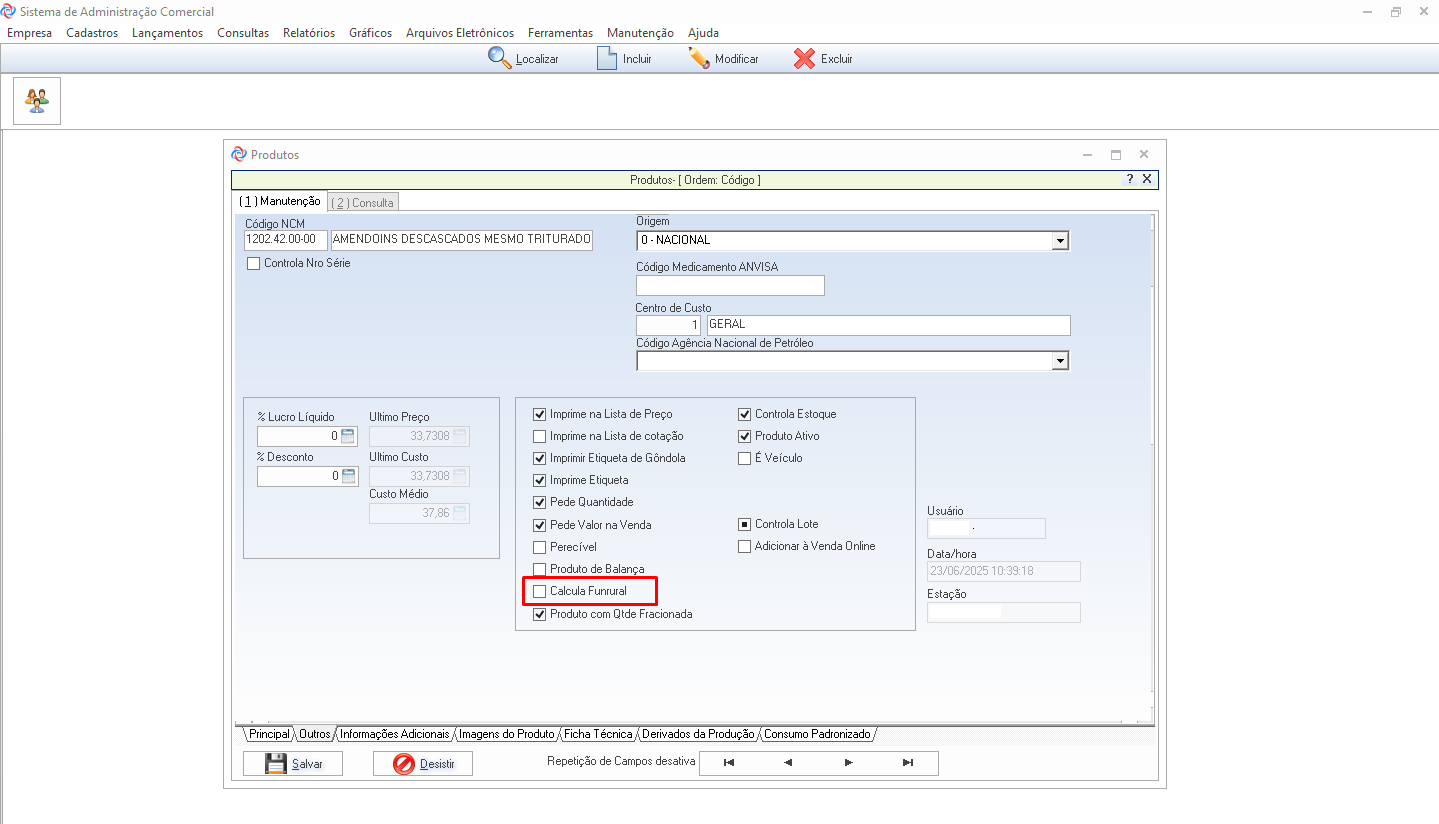Switch to the Ficha Técnica bottom tab
Screen dimensions: 1439x824
pyautogui.click(x=598, y=734)
